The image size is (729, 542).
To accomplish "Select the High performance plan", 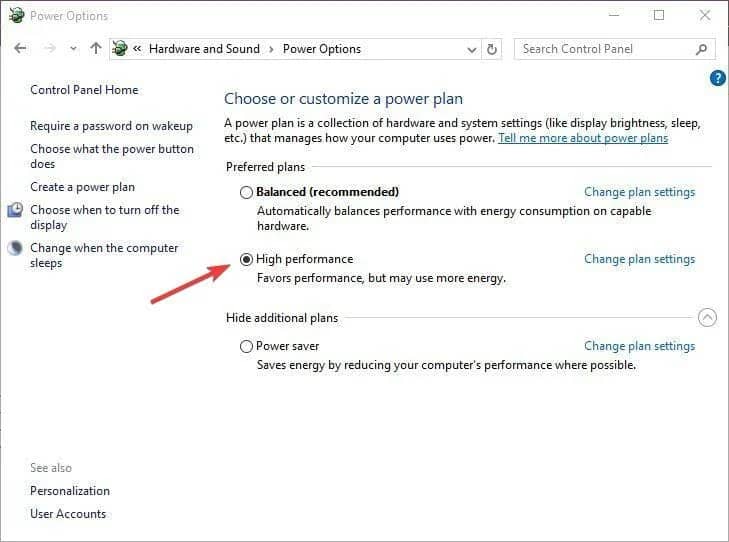I will [246, 259].
